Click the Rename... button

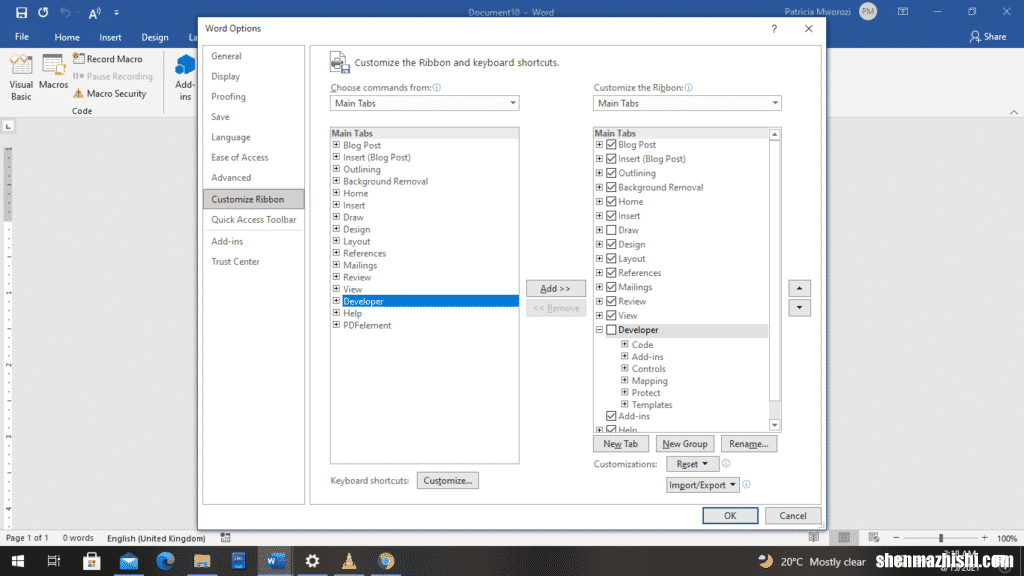[748, 443]
